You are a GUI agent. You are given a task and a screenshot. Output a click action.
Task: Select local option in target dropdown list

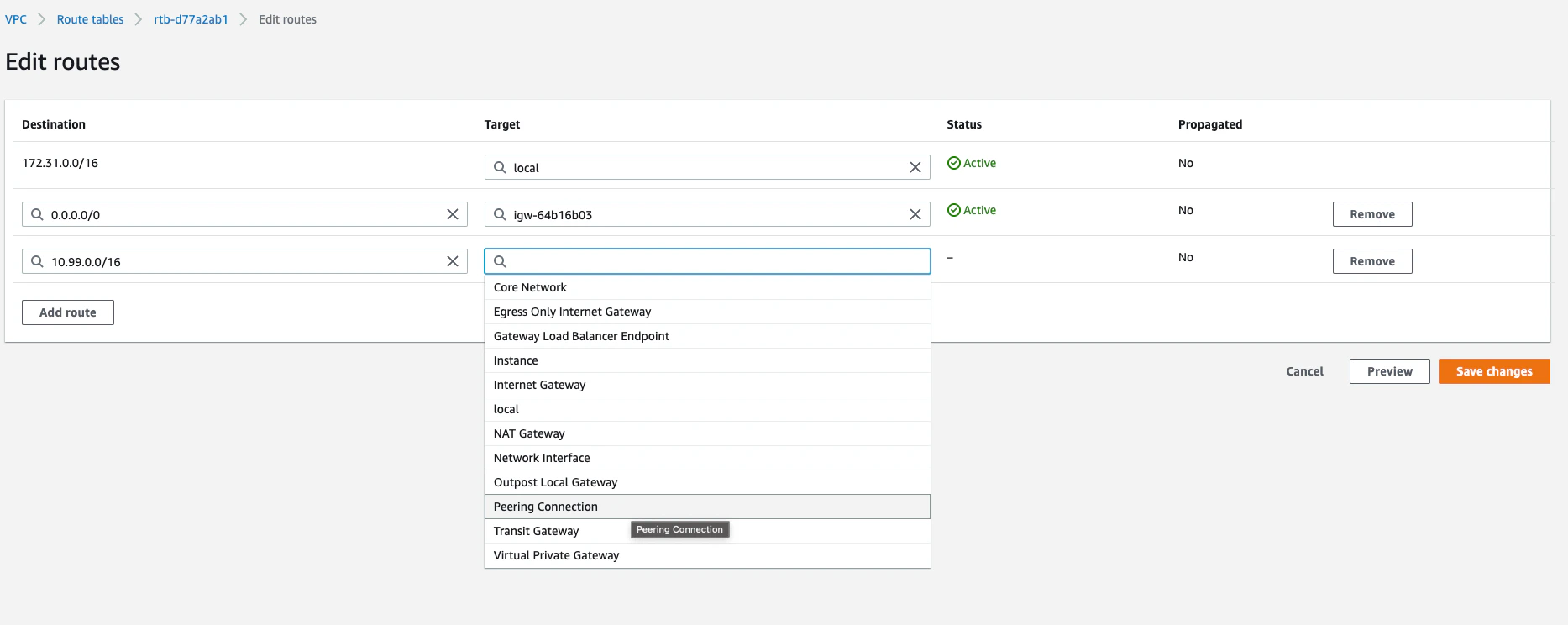coord(707,409)
